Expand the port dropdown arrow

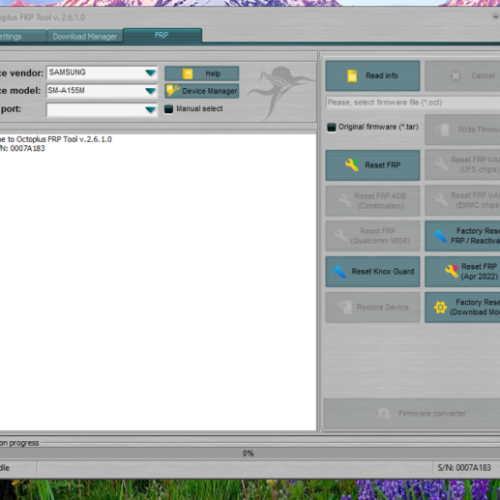[x=150, y=109]
